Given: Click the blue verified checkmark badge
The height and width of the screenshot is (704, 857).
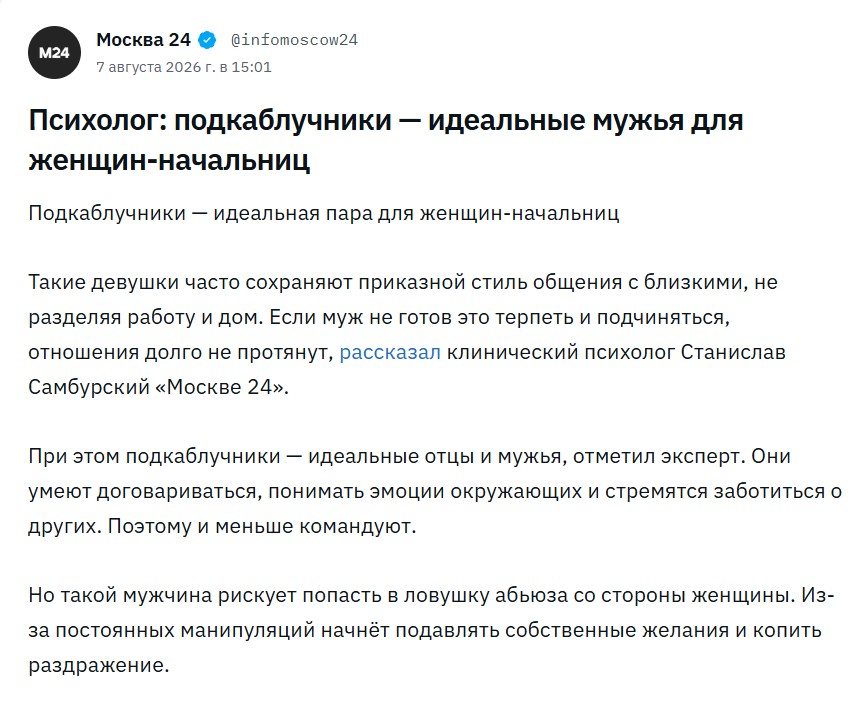Looking at the screenshot, I should pos(207,40).
